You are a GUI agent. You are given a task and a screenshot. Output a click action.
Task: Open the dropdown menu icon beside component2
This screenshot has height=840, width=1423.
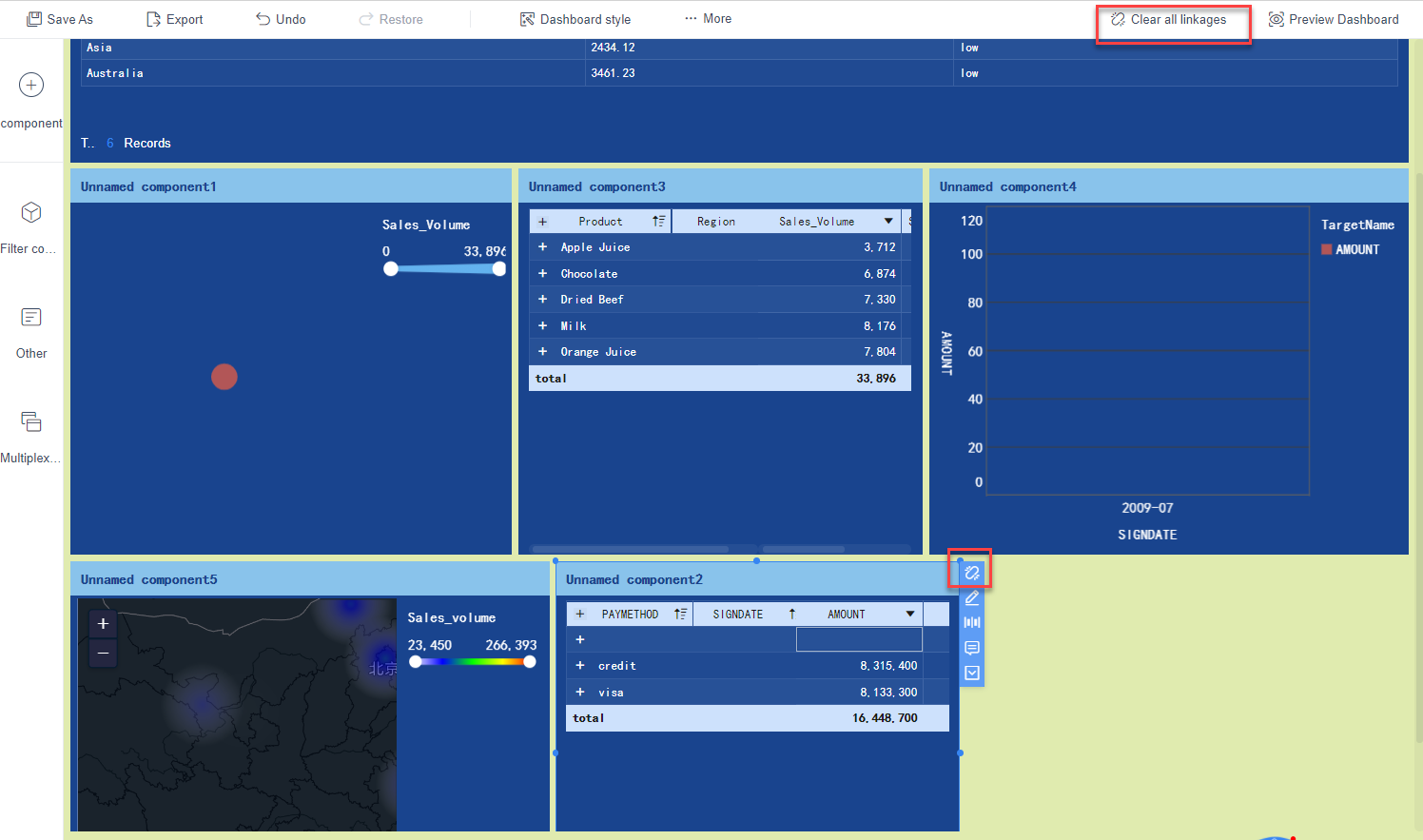(971, 673)
